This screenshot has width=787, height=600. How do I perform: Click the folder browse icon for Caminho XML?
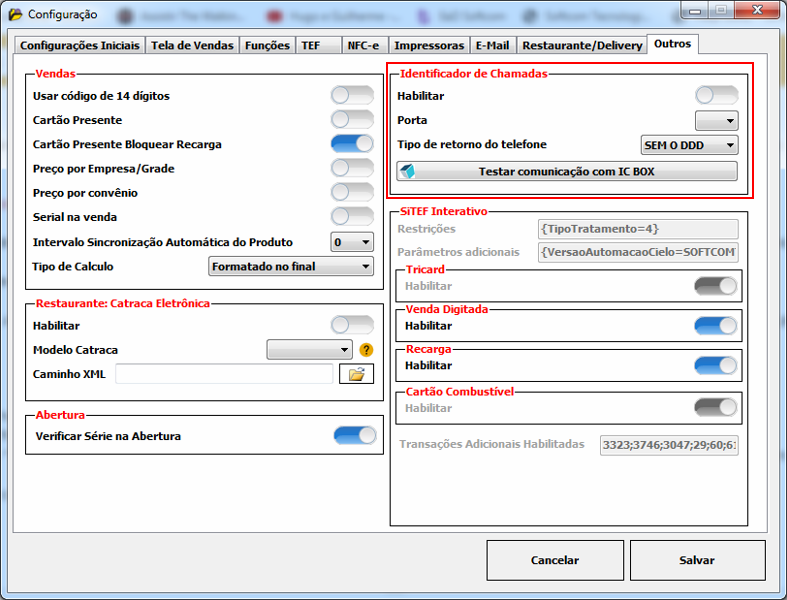tap(356, 374)
